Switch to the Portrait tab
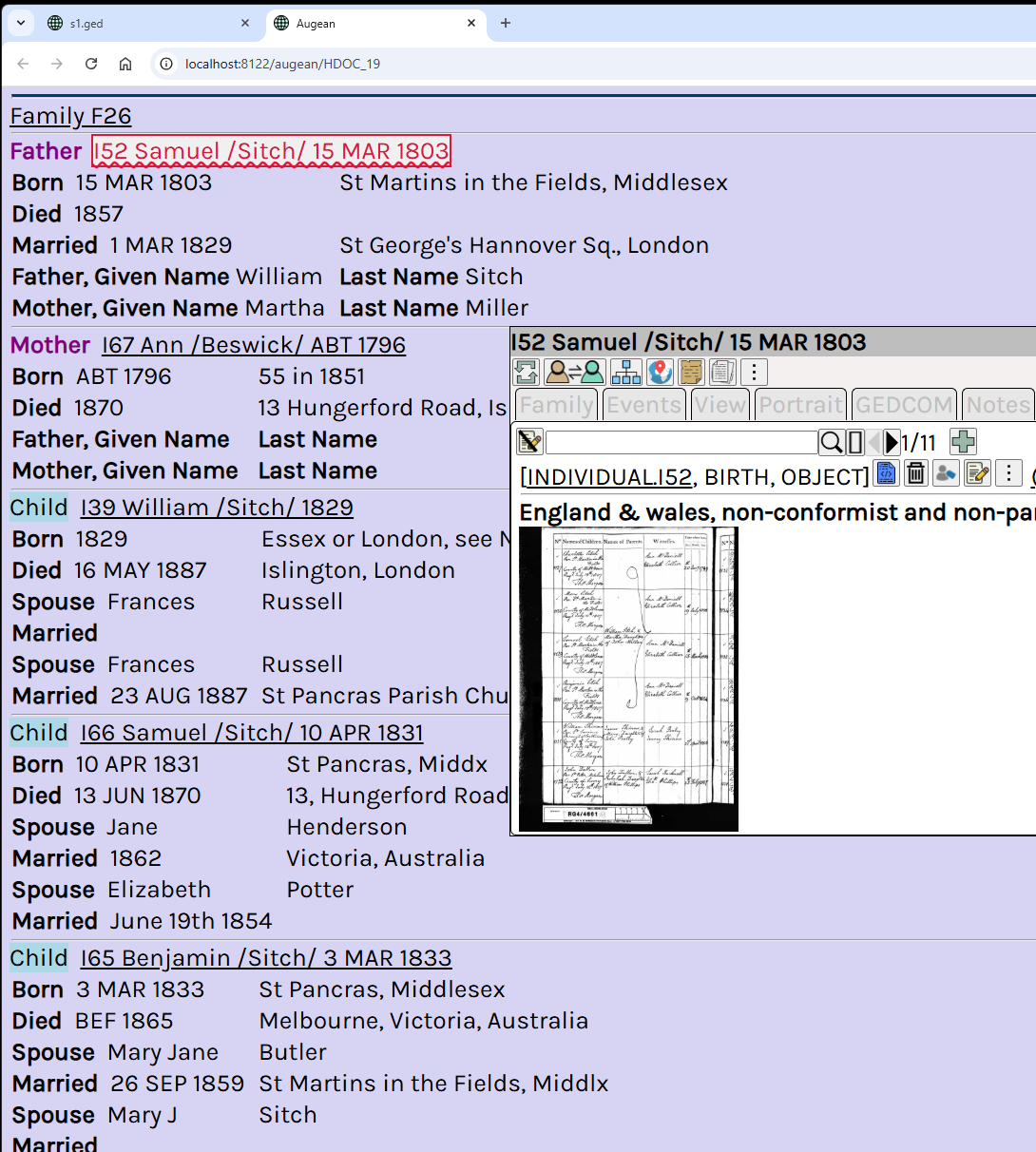This screenshot has width=1036, height=1152. click(x=801, y=405)
